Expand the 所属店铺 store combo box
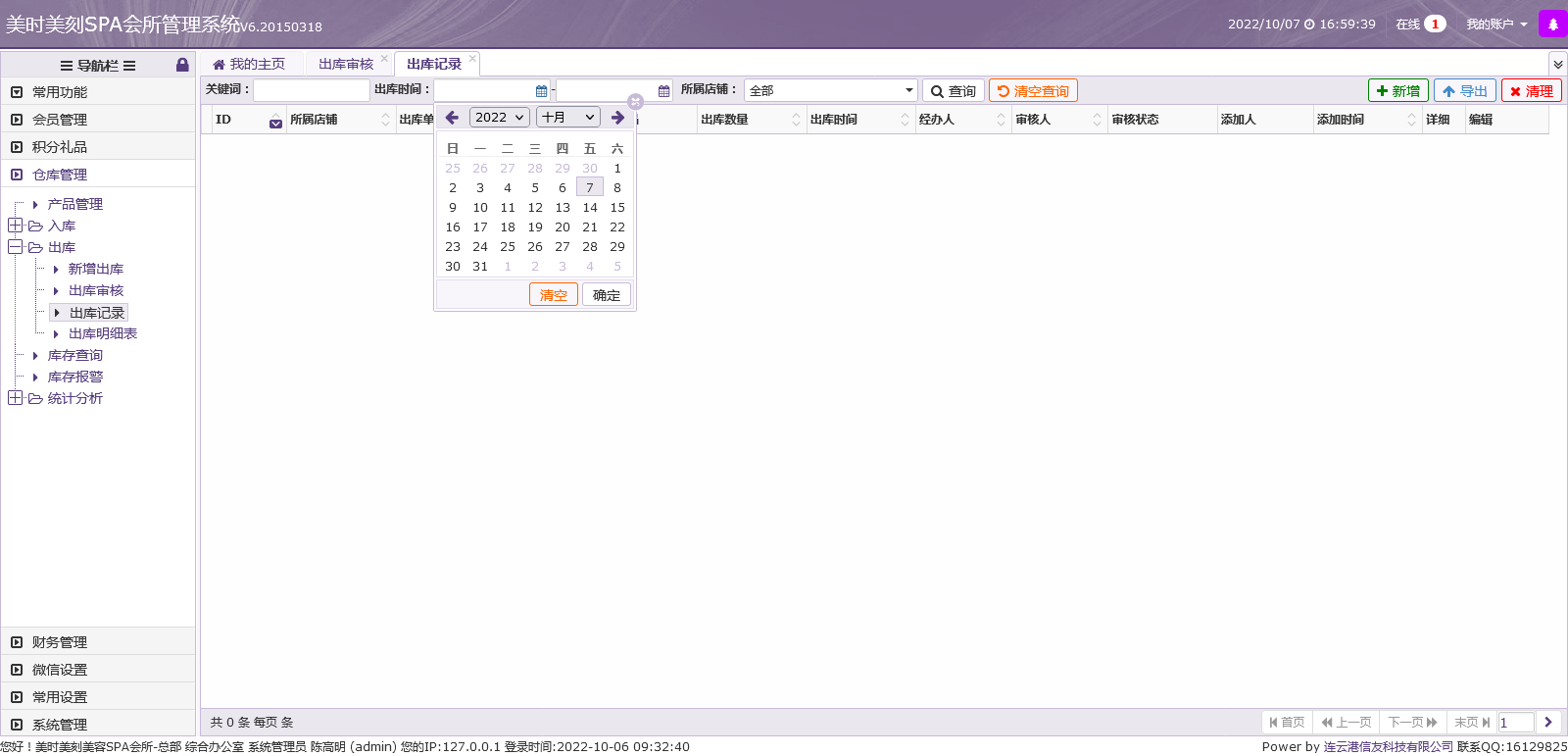 click(x=908, y=90)
